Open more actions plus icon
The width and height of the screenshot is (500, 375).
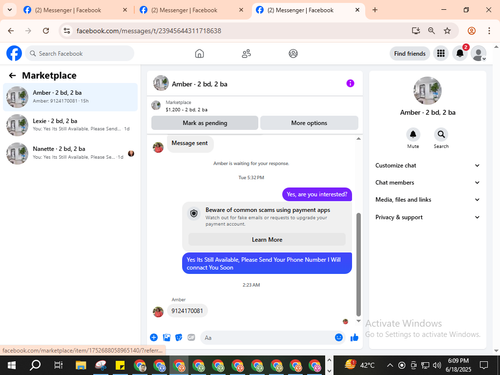[x=154, y=337]
